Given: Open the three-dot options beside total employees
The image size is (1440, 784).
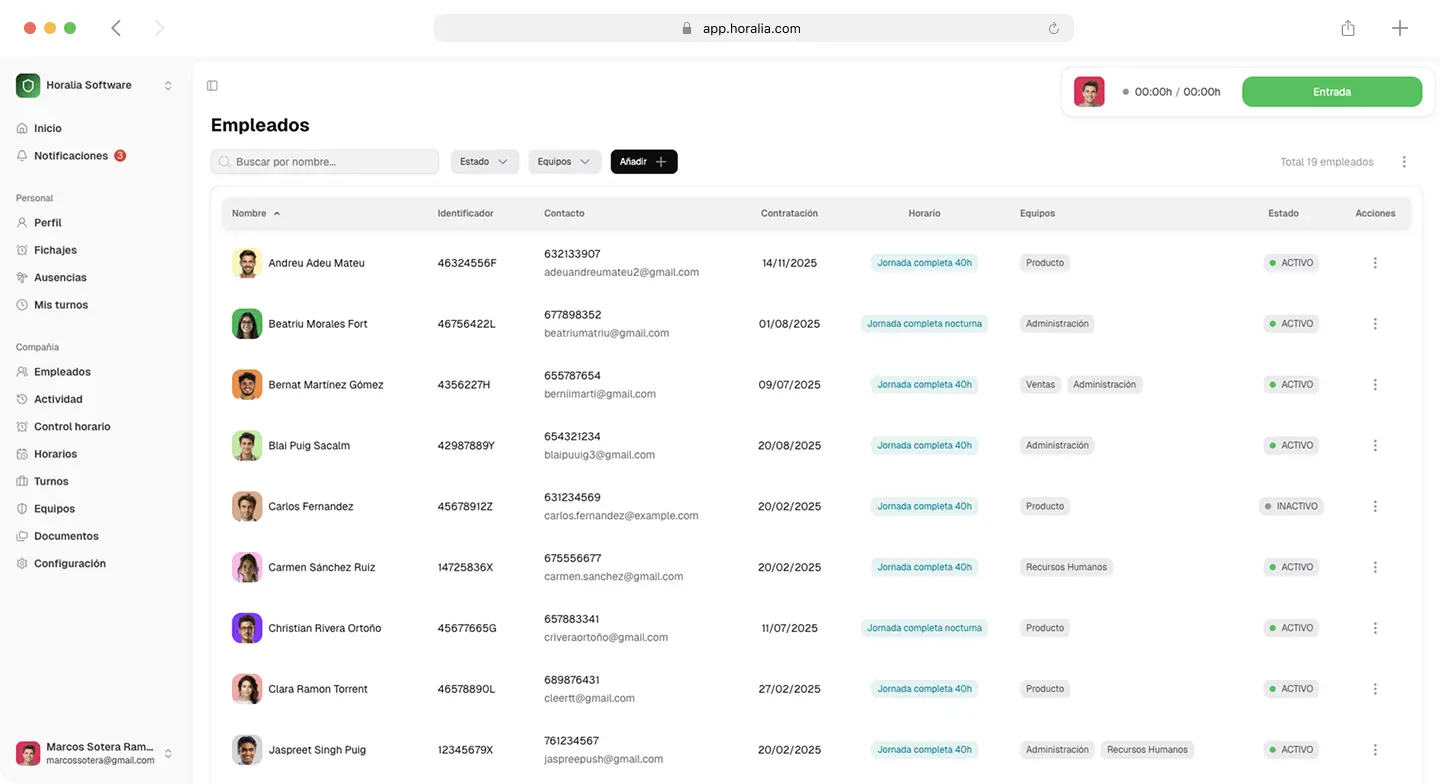Looking at the screenshot, I should click(1404, 162).
